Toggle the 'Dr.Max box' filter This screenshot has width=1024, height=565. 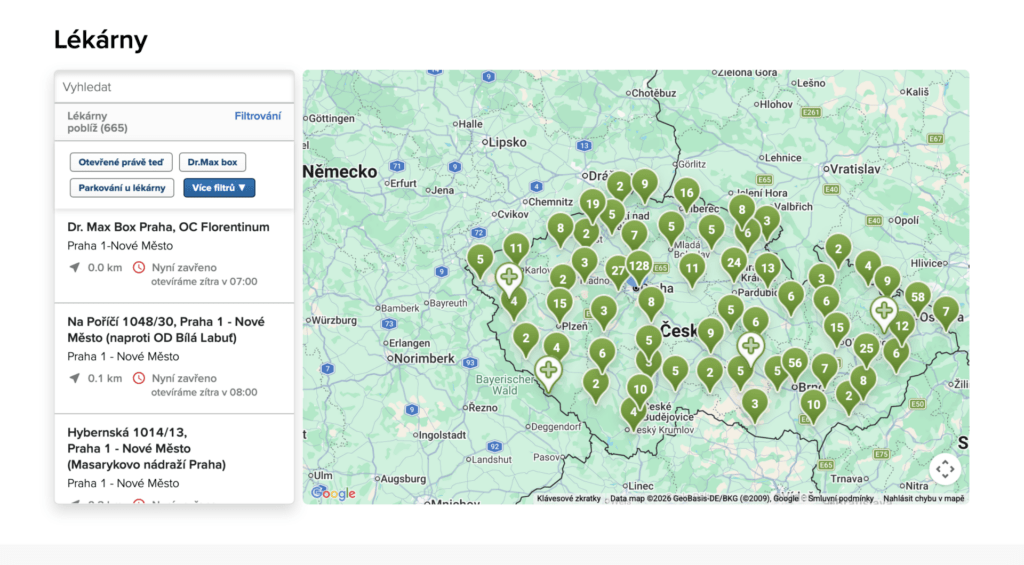(x=212, y=162)
